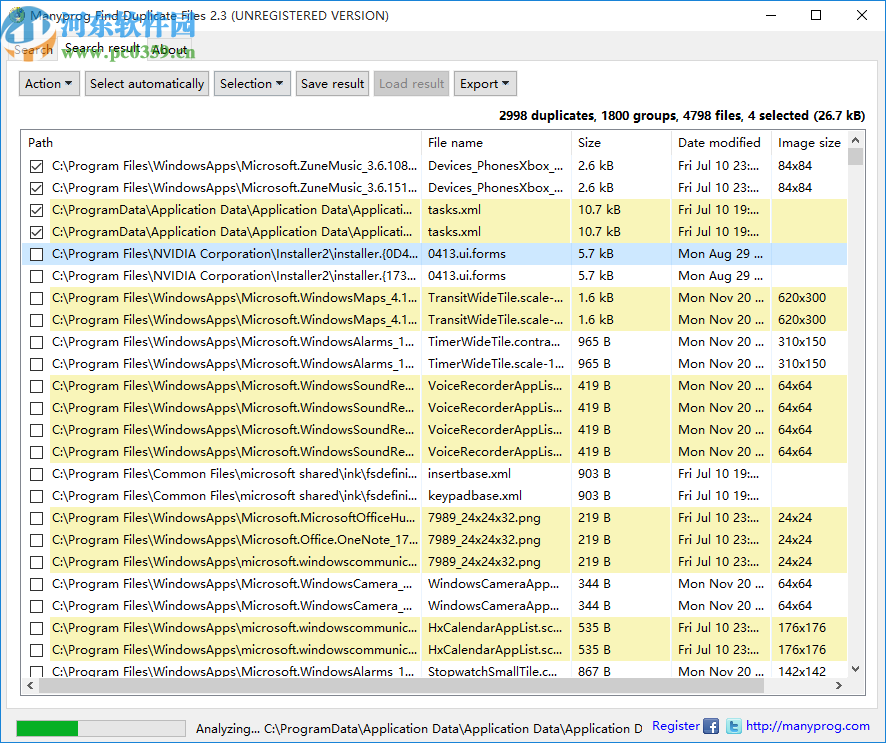Open the Register link
This screenshot has height=743, width=886.
pos(675,726)
